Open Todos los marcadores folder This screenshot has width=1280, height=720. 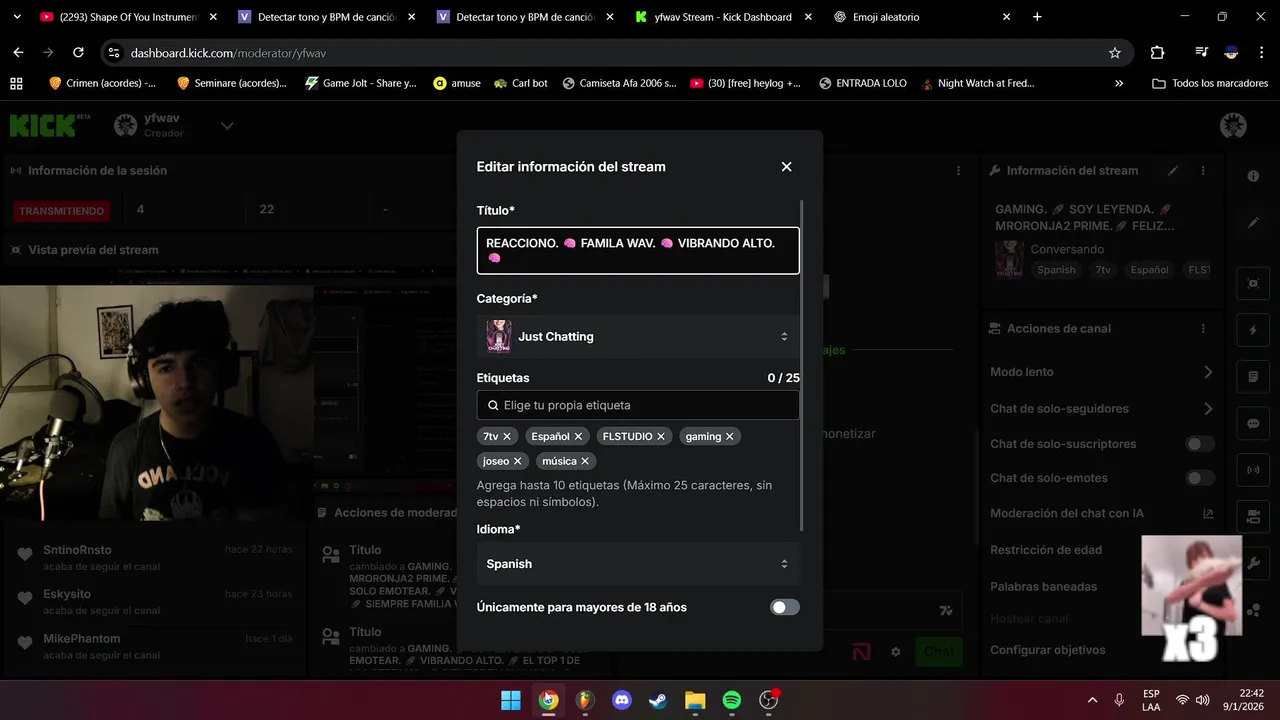[1210, 83]
